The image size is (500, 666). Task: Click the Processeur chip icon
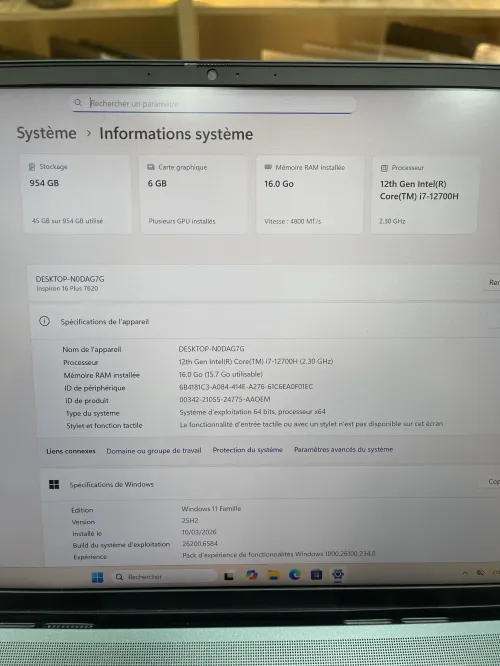point(384,168)
